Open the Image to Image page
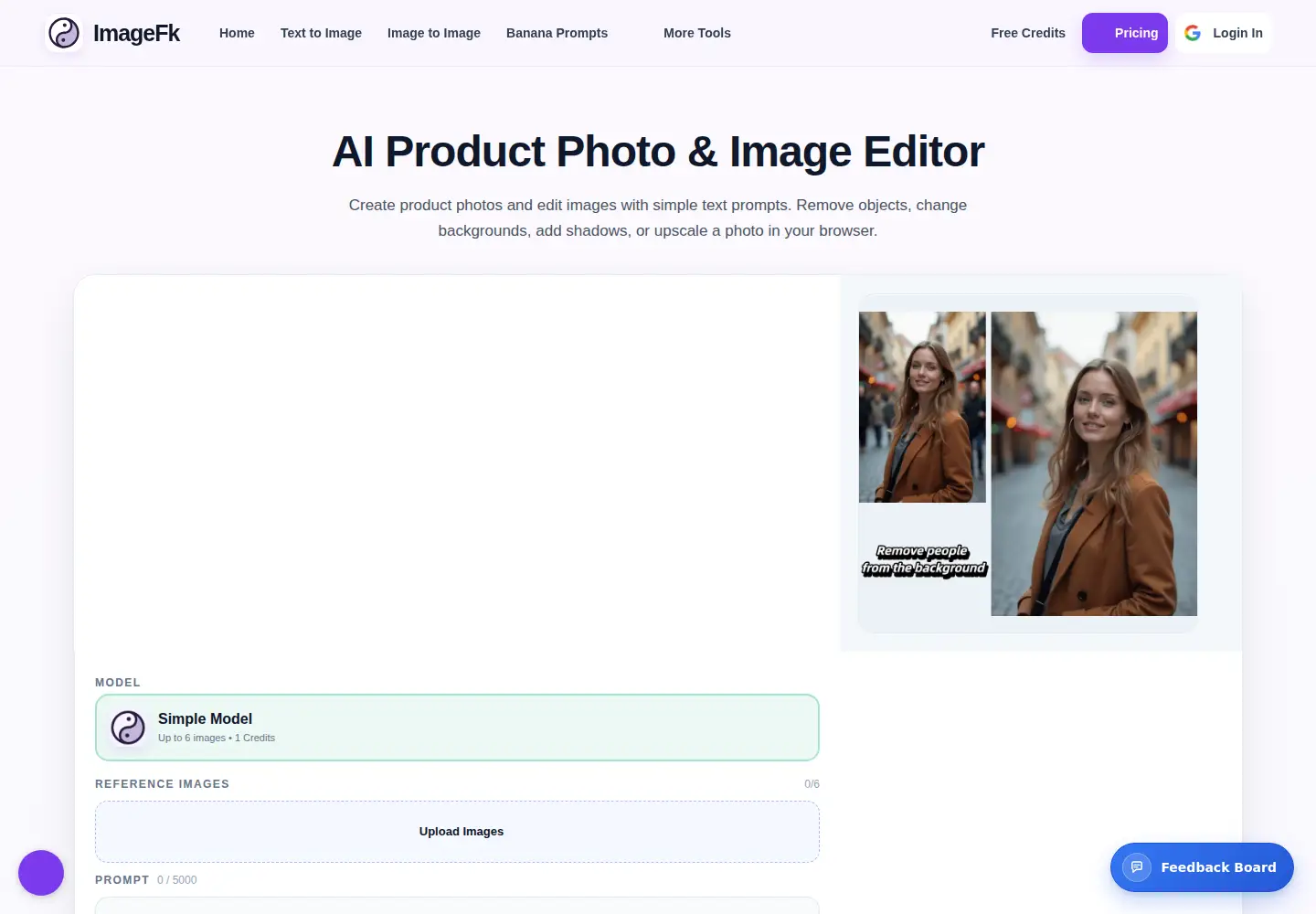Screen dimensions: 1316x914 tap(434, 33)
